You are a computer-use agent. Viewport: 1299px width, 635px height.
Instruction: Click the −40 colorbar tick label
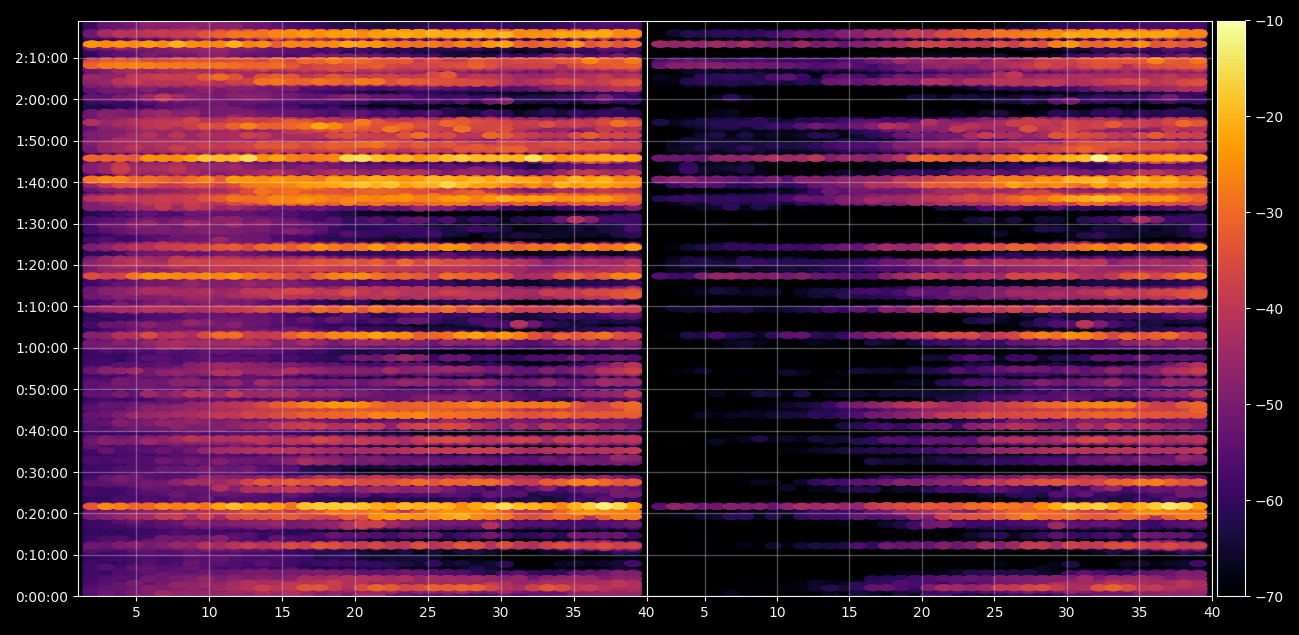tap(1270, 309)
